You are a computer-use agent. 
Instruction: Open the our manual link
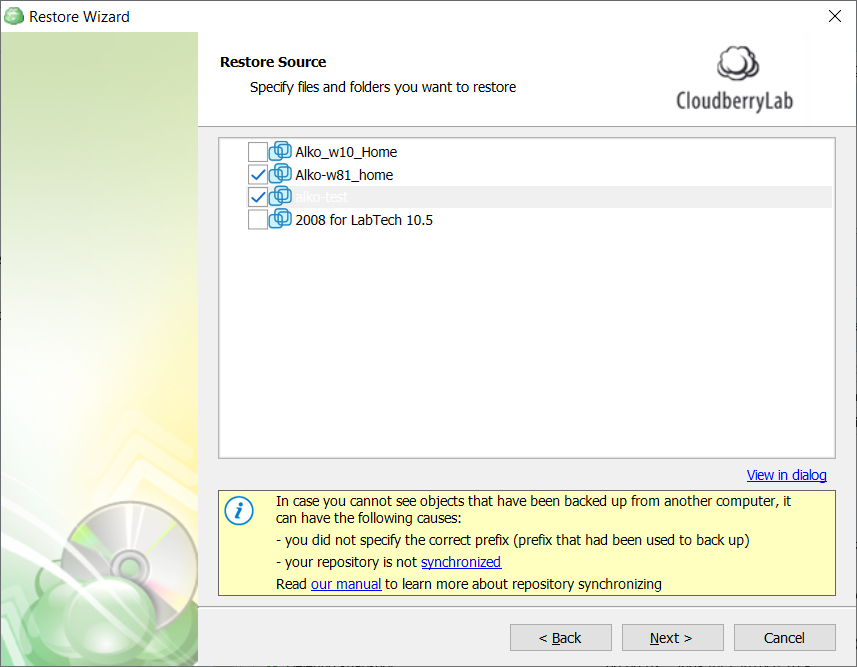346,584
